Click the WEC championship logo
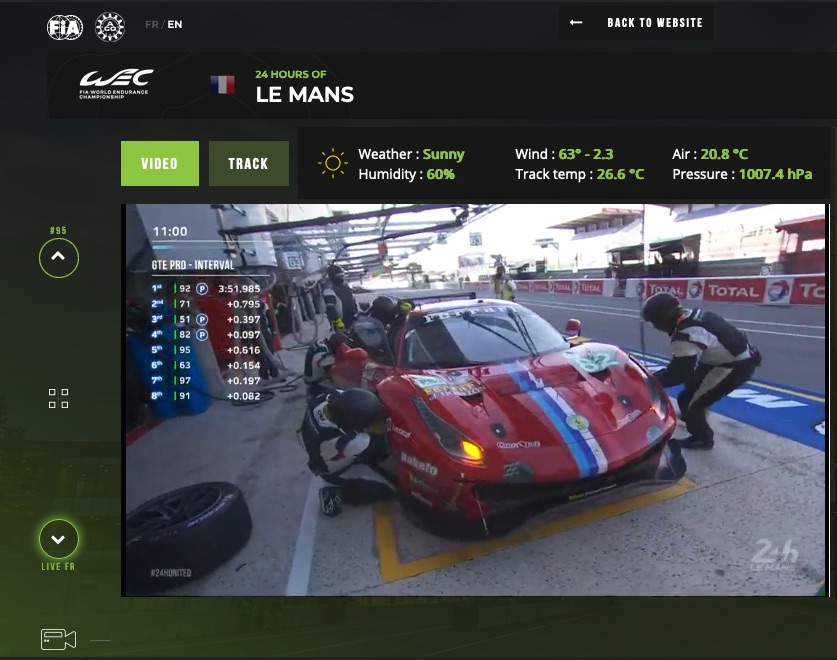 click(x=116, y=83)
